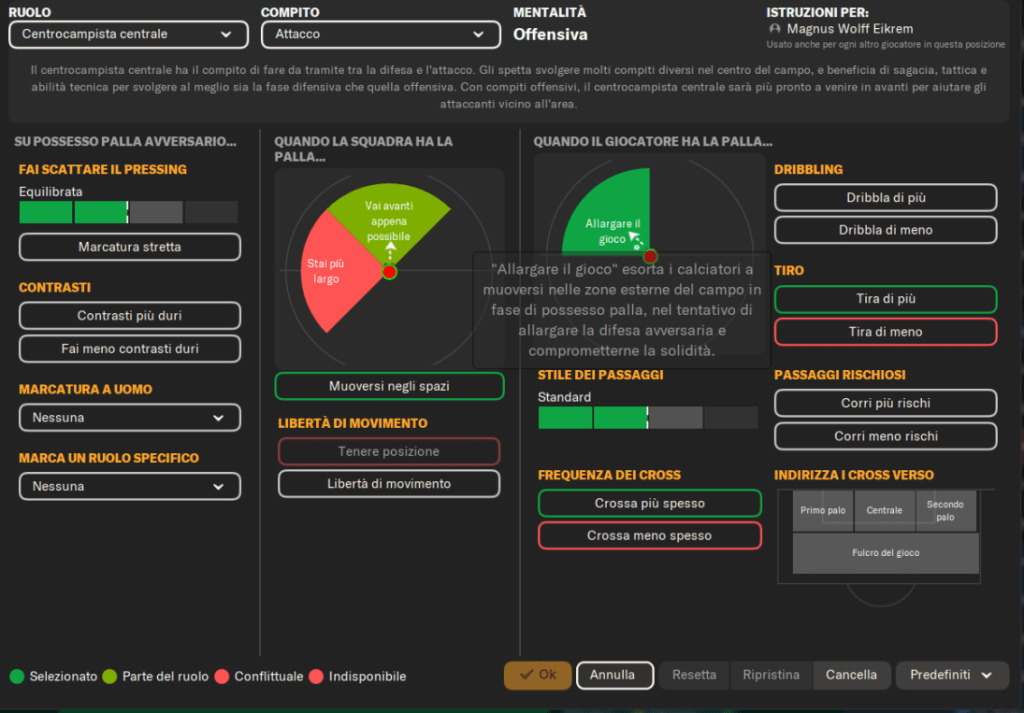Click the player icon beside Magnus Wolff Eikrem
The width and height of the screenshot is (1024, 713).
click(775, 30)
